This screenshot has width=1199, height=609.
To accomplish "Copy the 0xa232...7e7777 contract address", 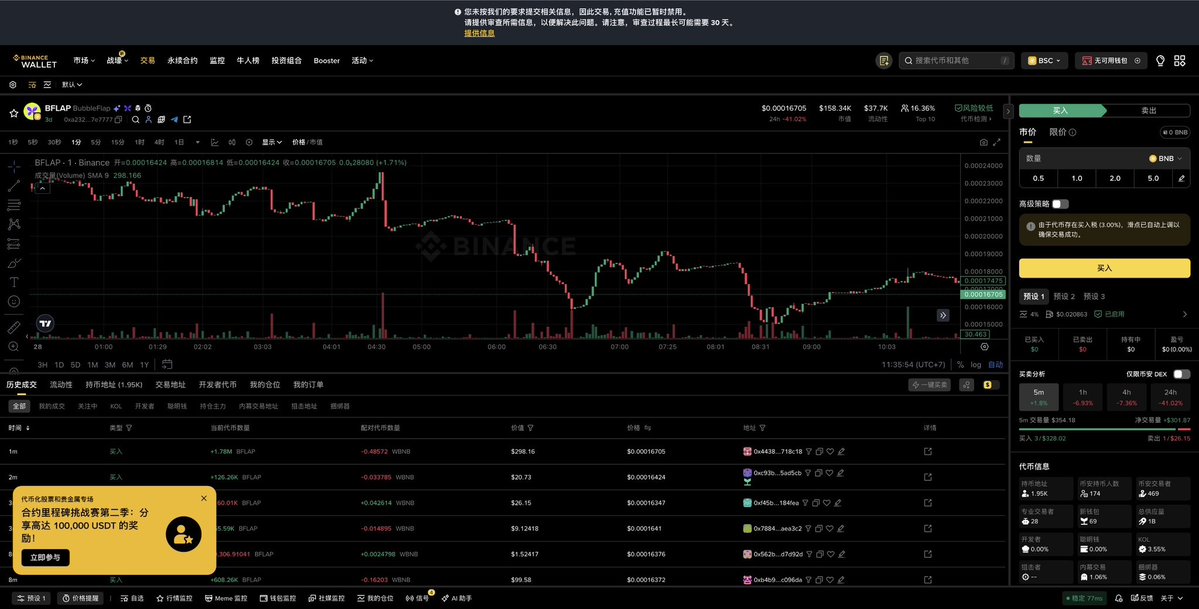I will pos(119,120).
